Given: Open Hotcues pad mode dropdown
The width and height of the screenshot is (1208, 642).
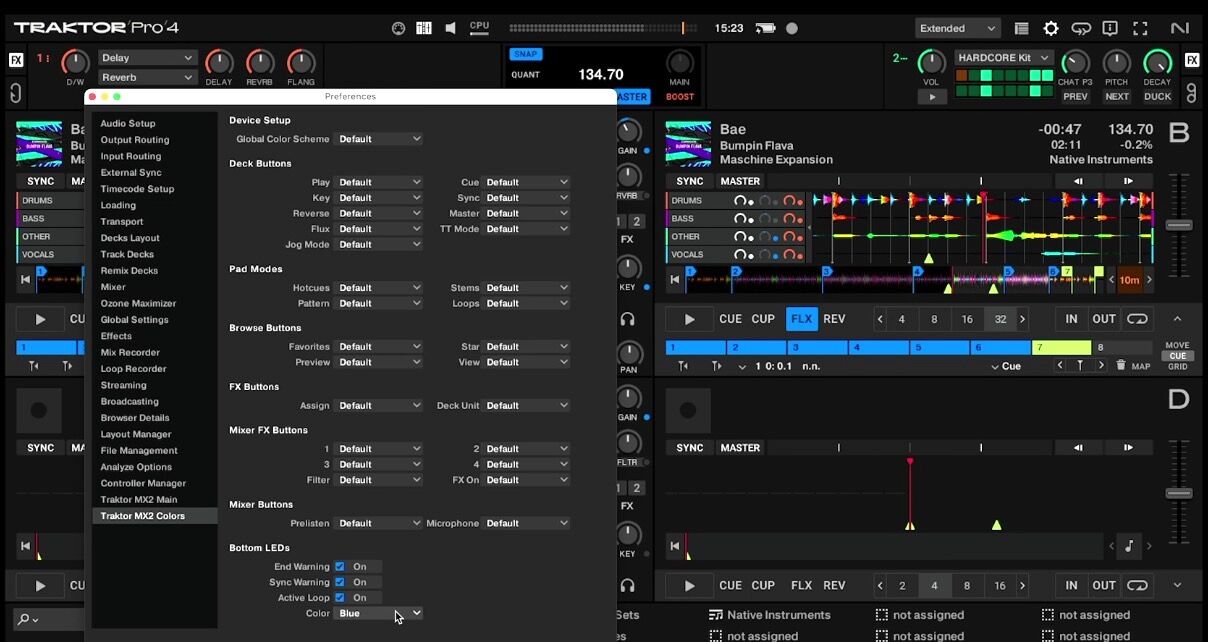Looking at the screenshot, I should pos(378,288).
